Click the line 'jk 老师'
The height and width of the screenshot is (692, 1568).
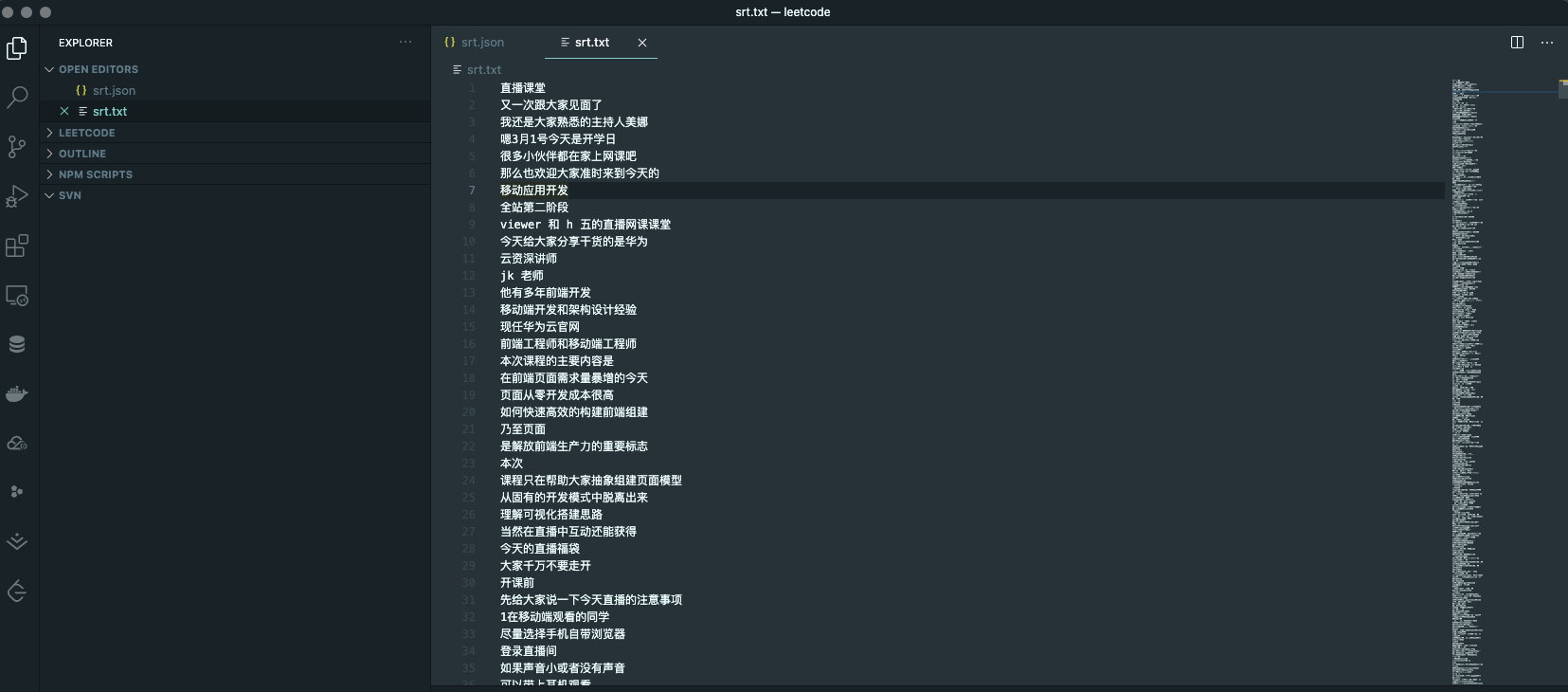522,275
